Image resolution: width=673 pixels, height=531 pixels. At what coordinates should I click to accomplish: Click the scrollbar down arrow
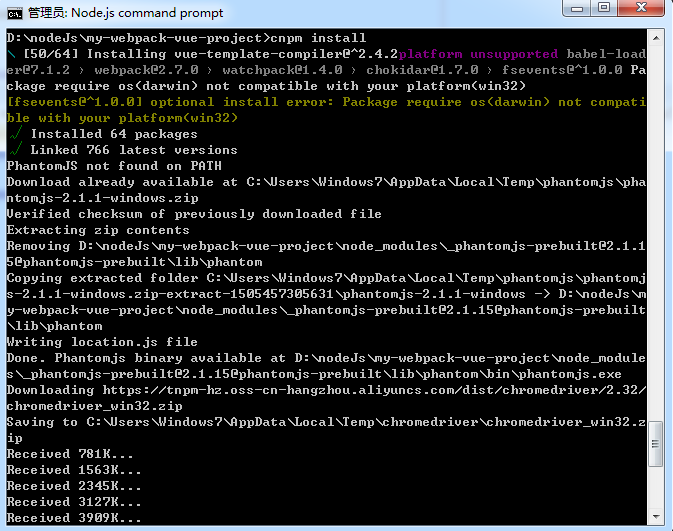(x=656, y=516)
